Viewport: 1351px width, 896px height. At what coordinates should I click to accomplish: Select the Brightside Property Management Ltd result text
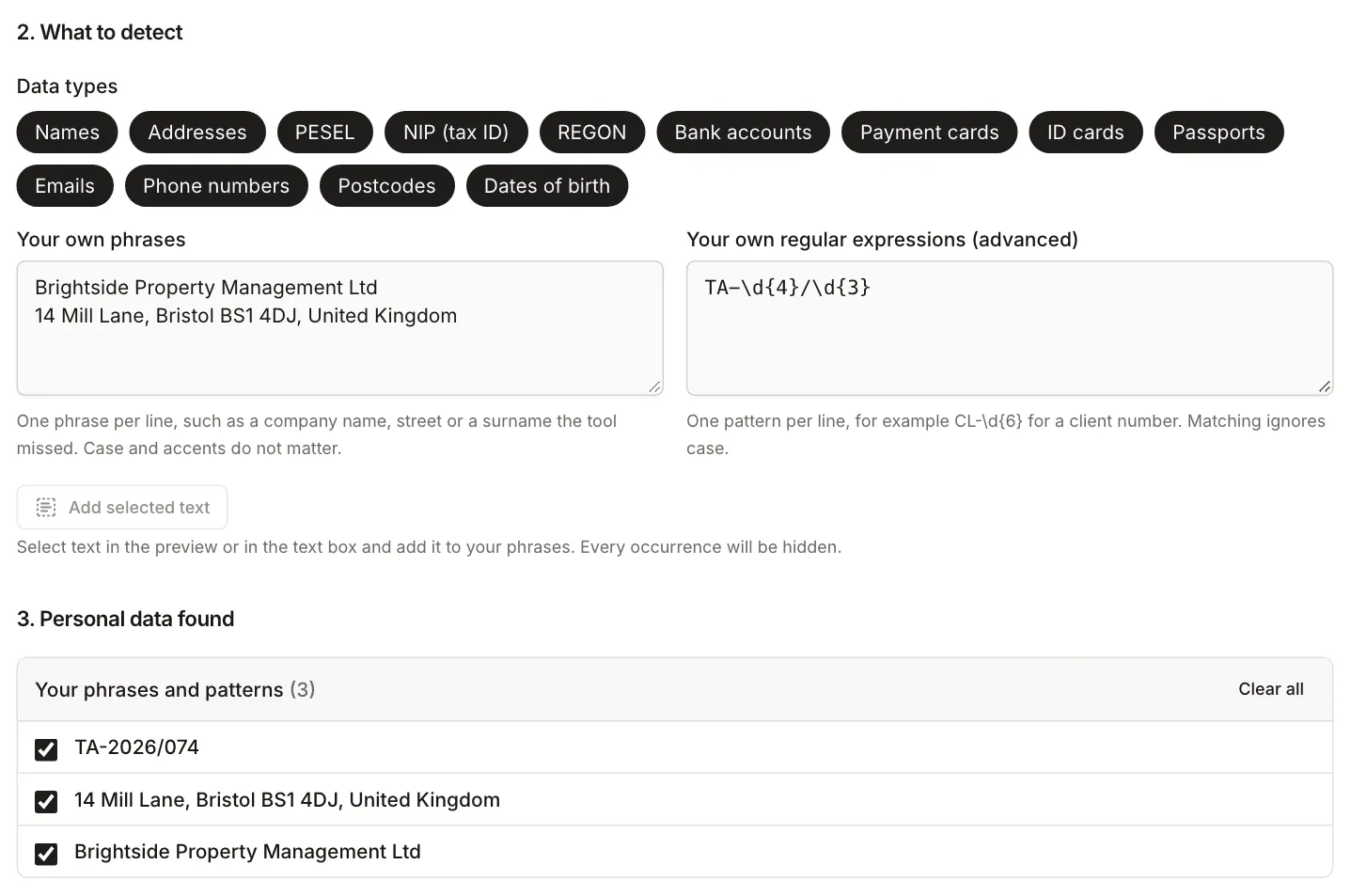[x=247, y=852]
